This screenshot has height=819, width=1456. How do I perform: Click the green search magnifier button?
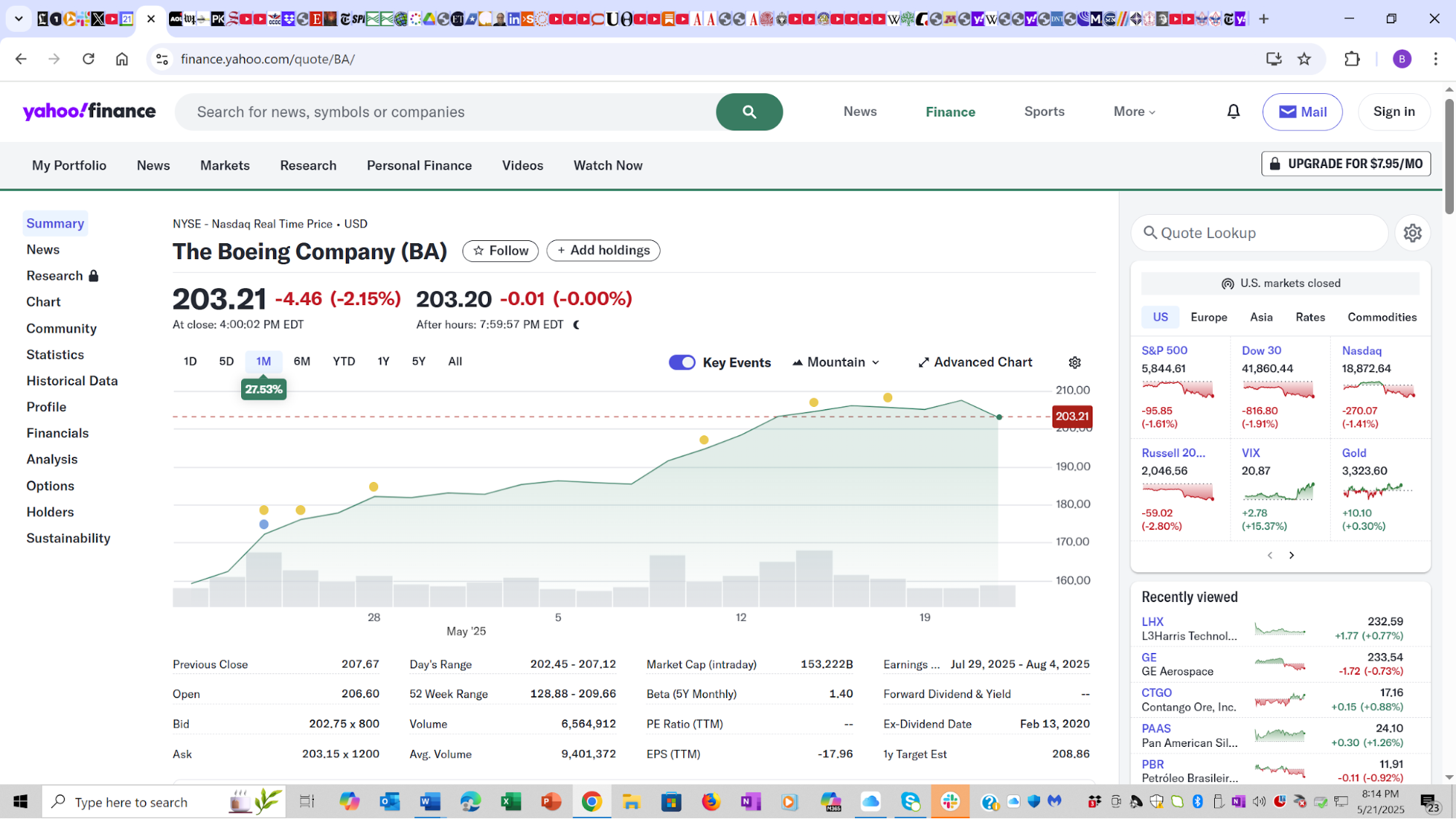point(749,112)
